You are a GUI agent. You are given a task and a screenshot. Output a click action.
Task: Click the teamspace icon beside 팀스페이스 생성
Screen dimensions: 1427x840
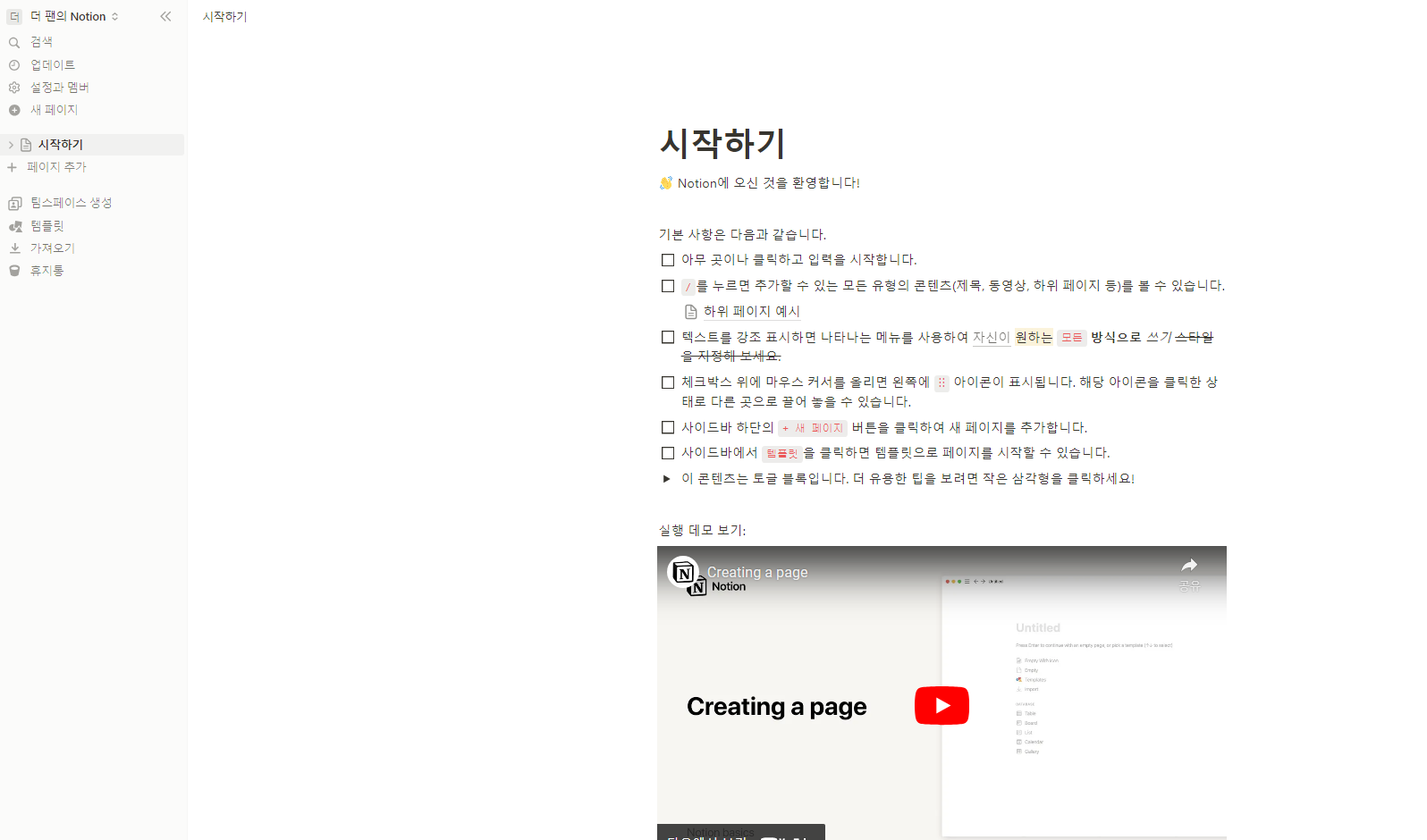pos(14,203)
